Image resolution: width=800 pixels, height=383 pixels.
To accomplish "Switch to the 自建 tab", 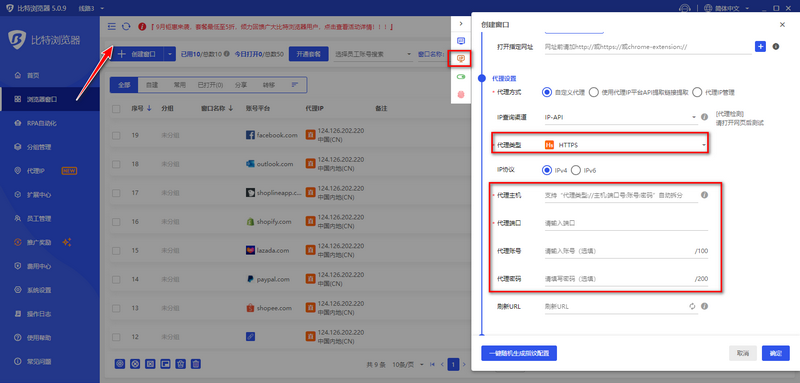I will (x=152, y=85).
